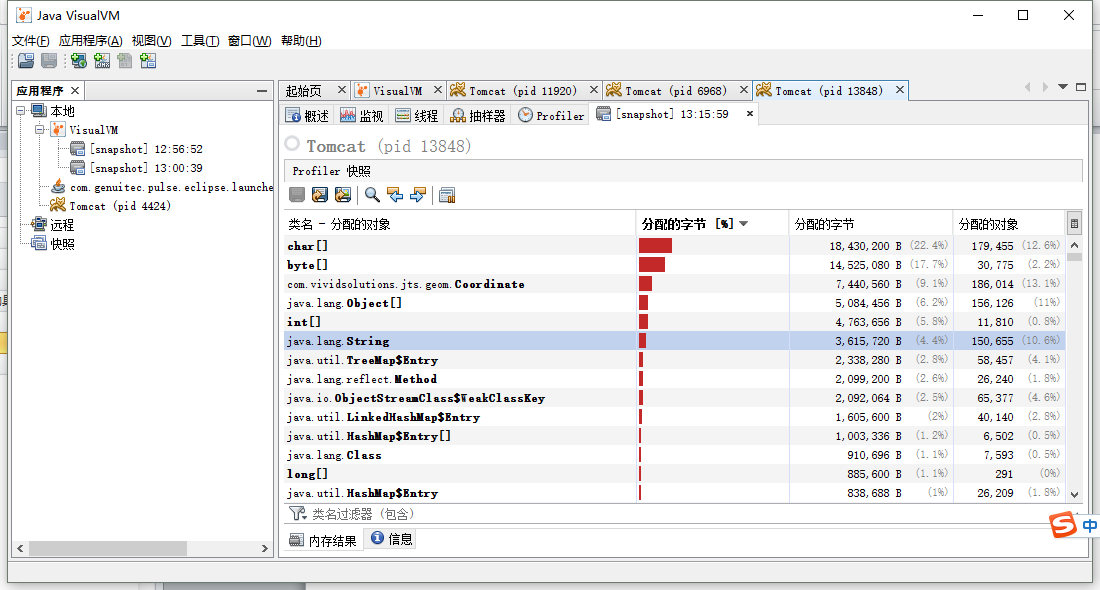Image resolution: width=1100 pixels, height=590 pixels.
Task: Click the Load snapshot toolbar icon
Action: pos(26,61)
